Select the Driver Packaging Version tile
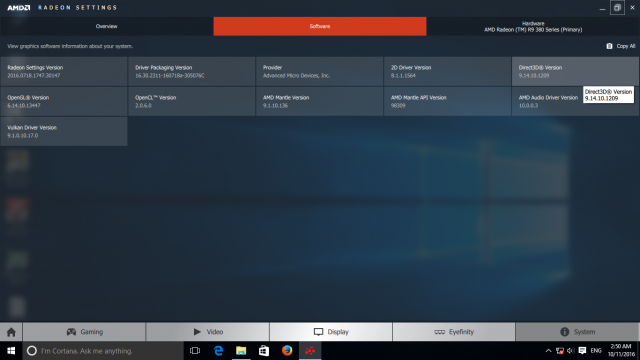This screenshot has height=360, width=640. (x=191, y=71)
